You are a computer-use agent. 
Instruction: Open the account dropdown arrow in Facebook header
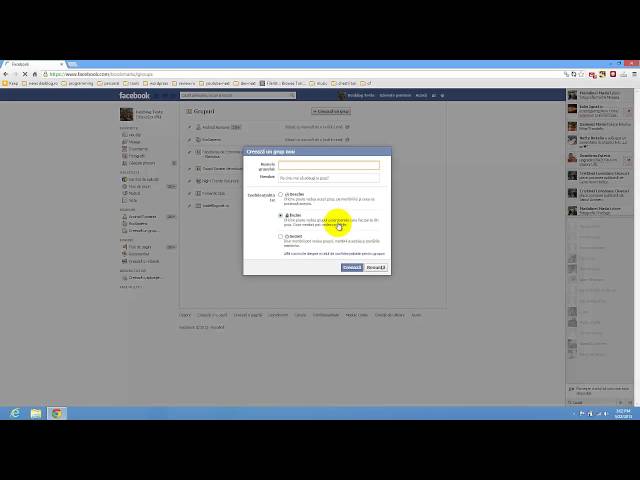coord(442,96)
